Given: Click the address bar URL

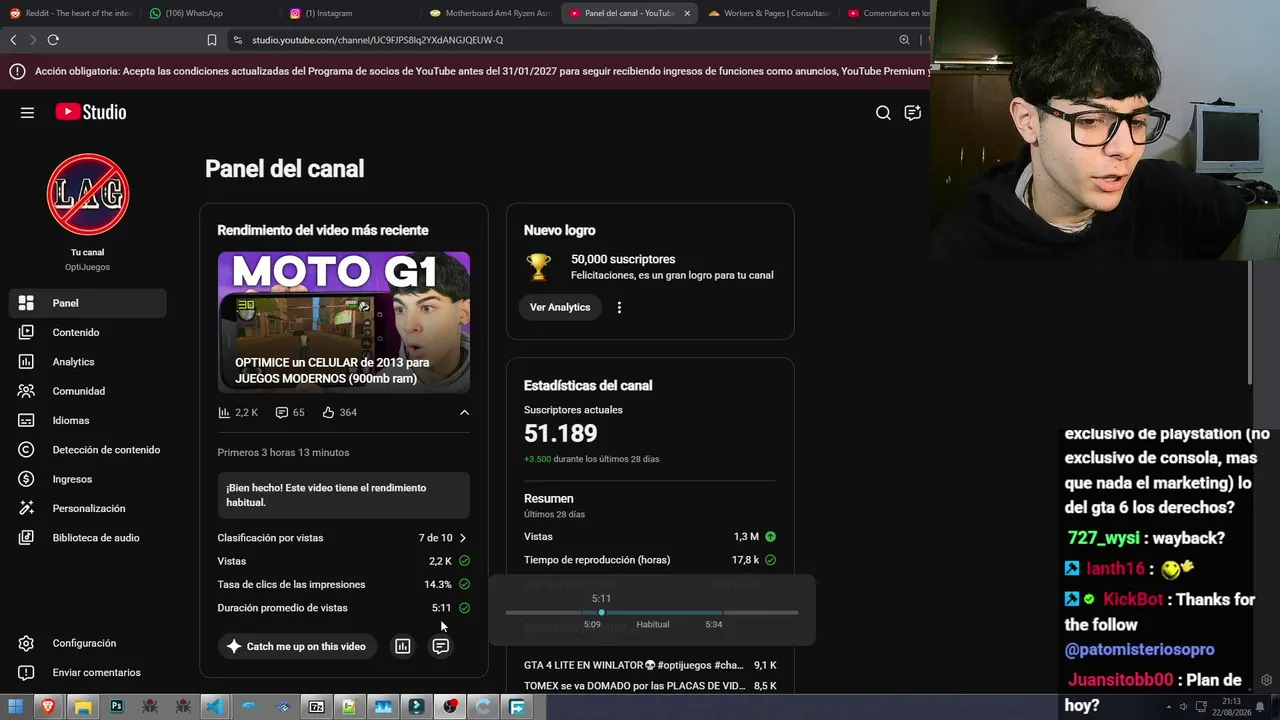Looking at the screenshot, I should [377, 40].
